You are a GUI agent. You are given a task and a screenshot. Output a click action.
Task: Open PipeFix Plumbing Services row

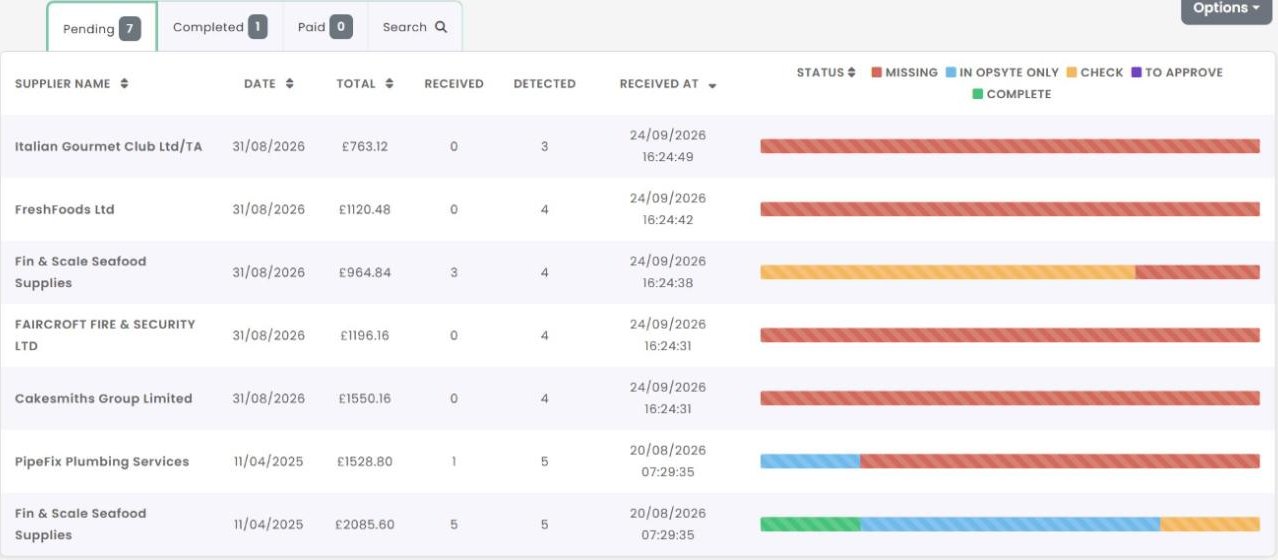coord(638,461)
